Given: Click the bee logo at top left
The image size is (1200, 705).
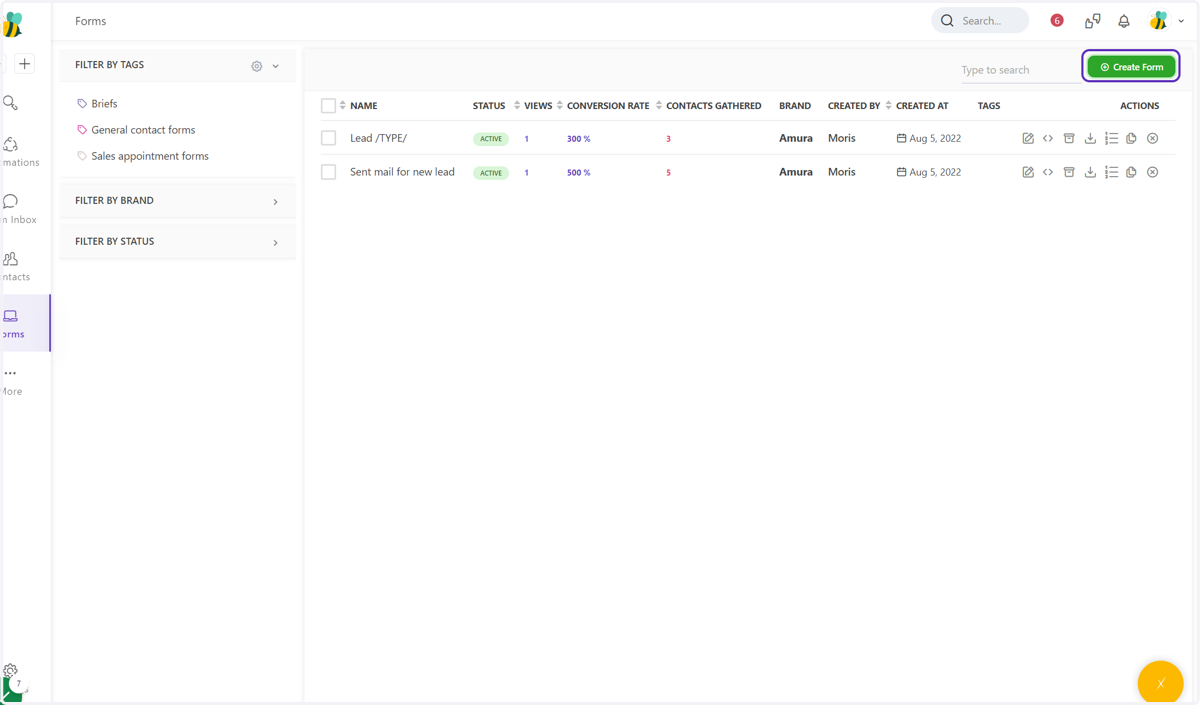Looking at the screenshot, I should click(13, 24).
